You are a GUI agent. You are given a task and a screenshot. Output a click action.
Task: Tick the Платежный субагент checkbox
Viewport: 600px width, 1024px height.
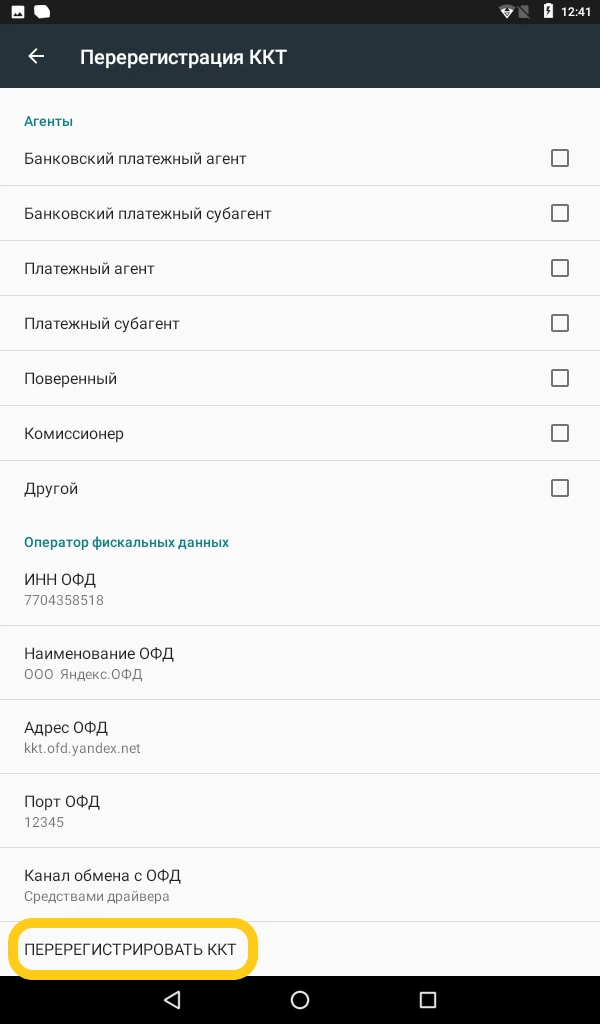click(x=560, y=323)
